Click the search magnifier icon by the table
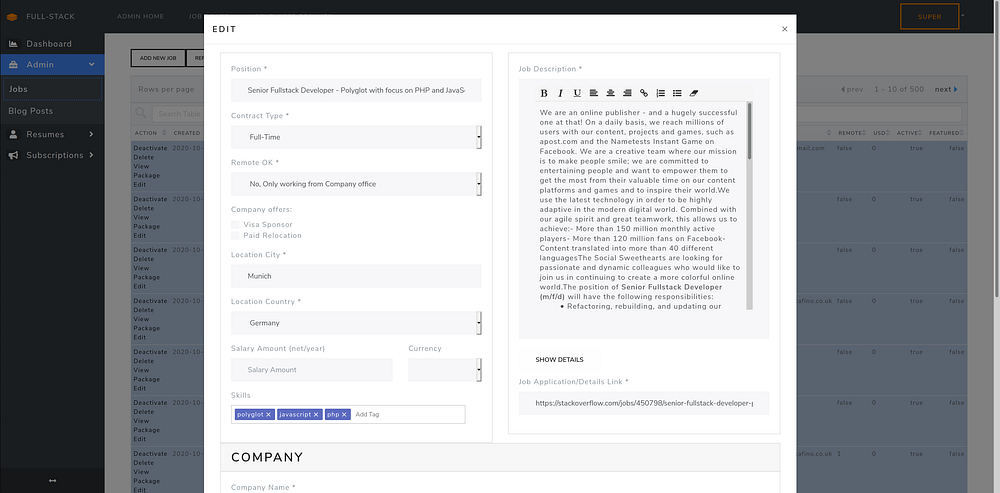This screenshot has height=493, width=1000. point(141,113)
